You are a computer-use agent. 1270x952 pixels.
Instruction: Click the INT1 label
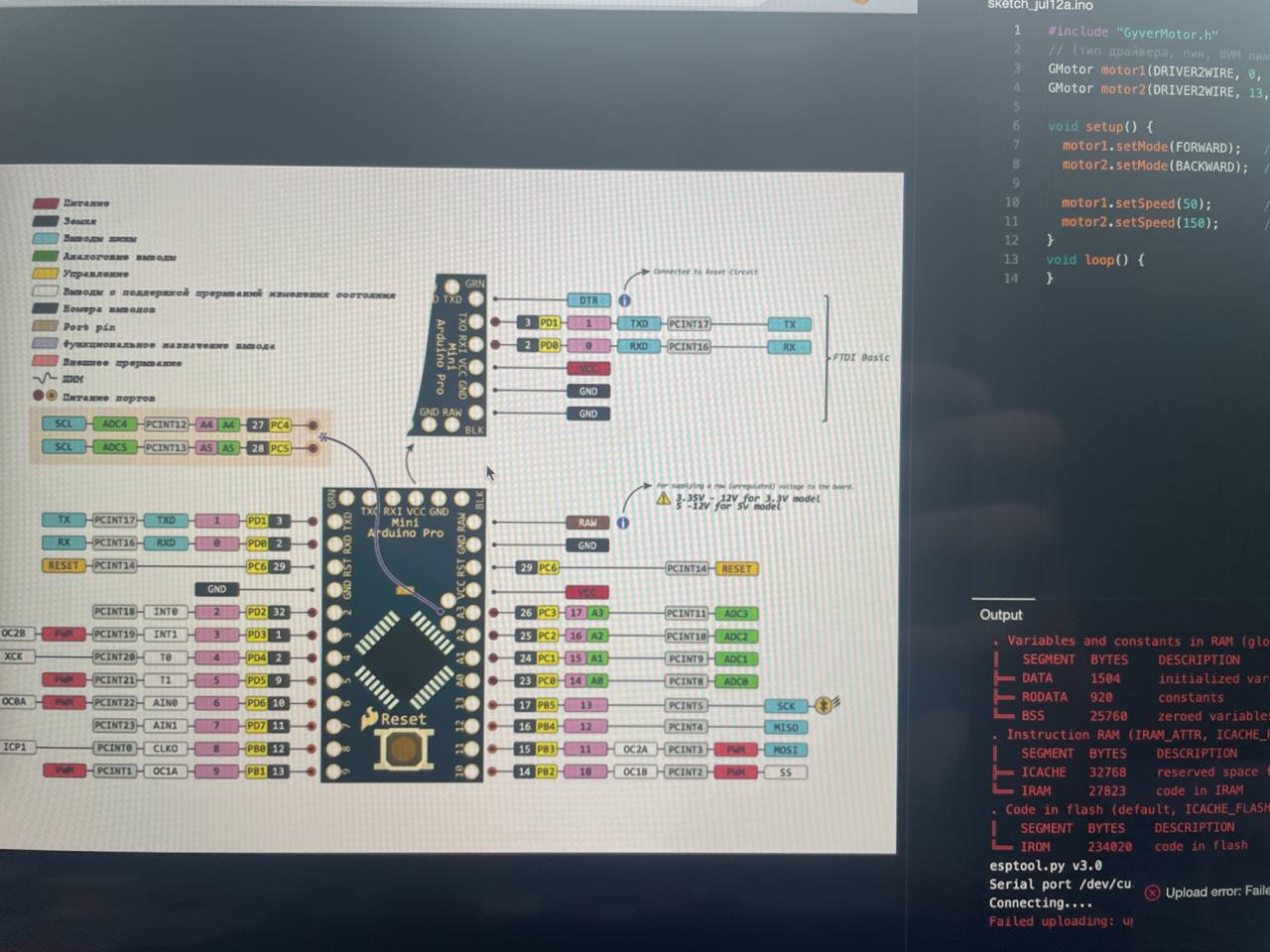click(x=166, y=635)
